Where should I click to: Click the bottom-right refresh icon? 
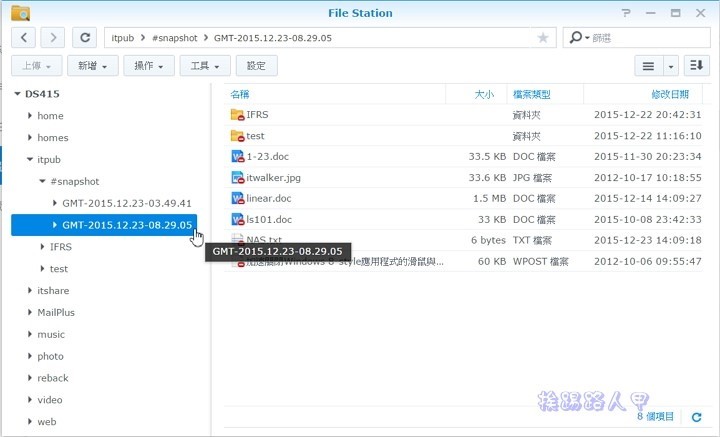(695, 416)
